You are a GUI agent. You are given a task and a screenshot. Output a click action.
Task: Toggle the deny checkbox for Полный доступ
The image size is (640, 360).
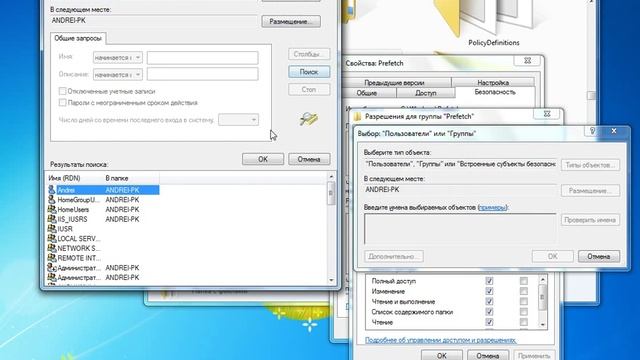(x=524, y=281)
